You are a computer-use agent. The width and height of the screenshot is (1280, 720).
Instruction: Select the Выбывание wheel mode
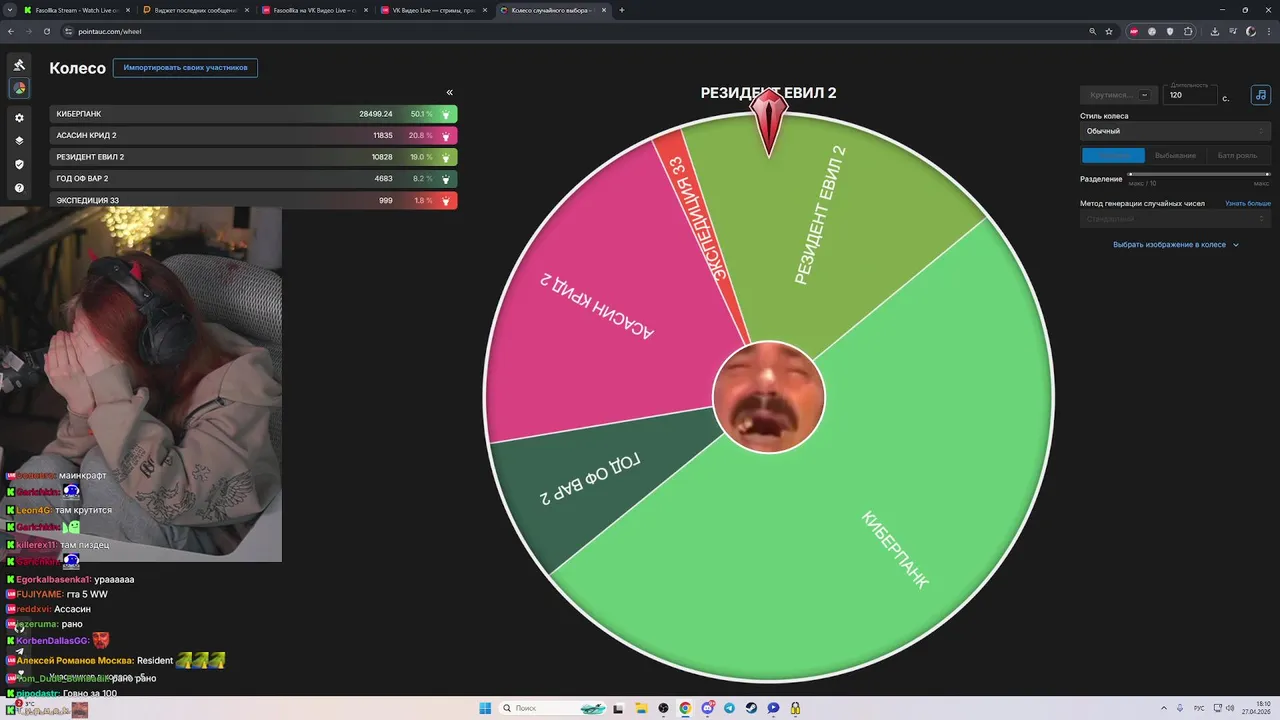click(x=1175, y=155)
